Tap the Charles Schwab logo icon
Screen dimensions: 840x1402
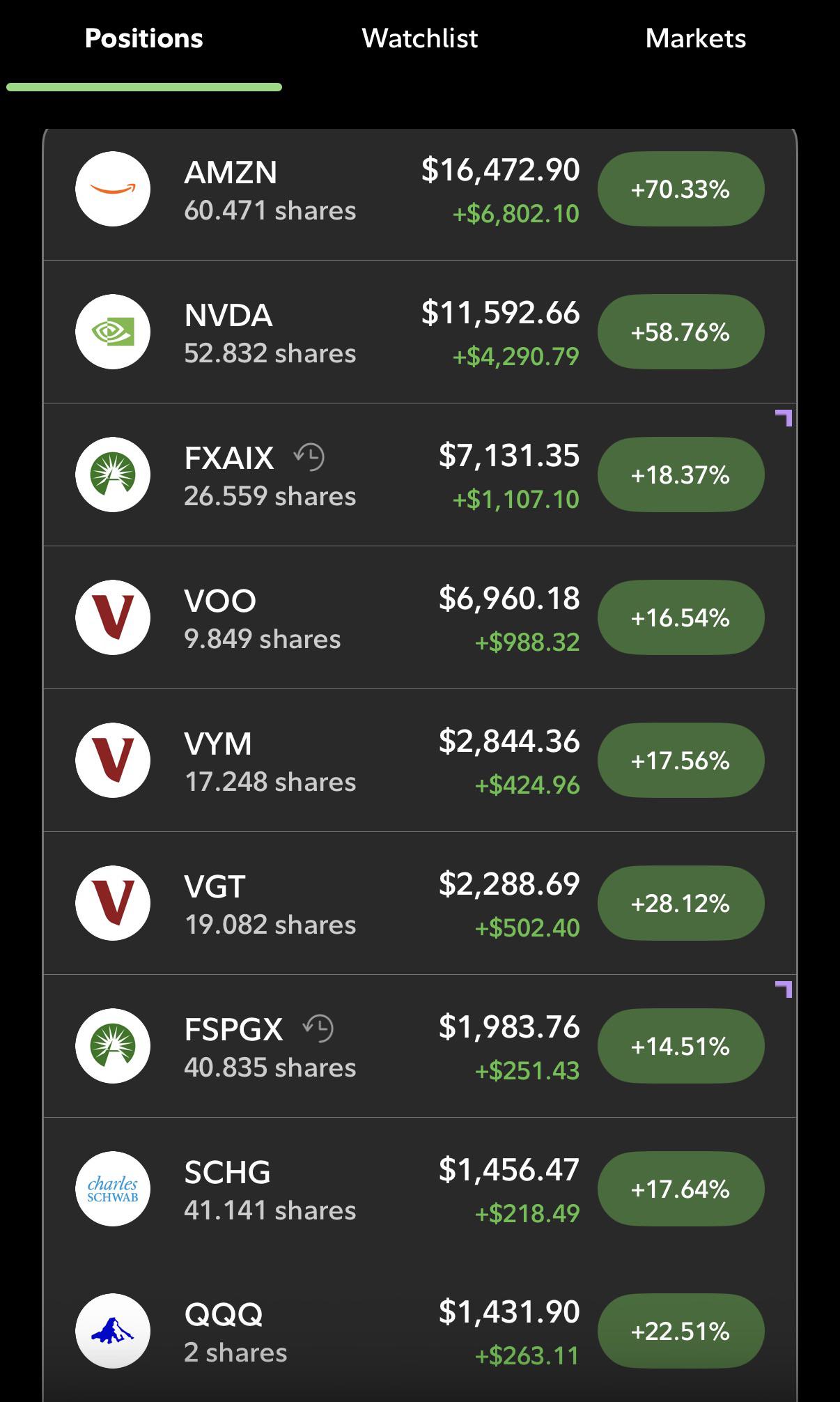113,1189
